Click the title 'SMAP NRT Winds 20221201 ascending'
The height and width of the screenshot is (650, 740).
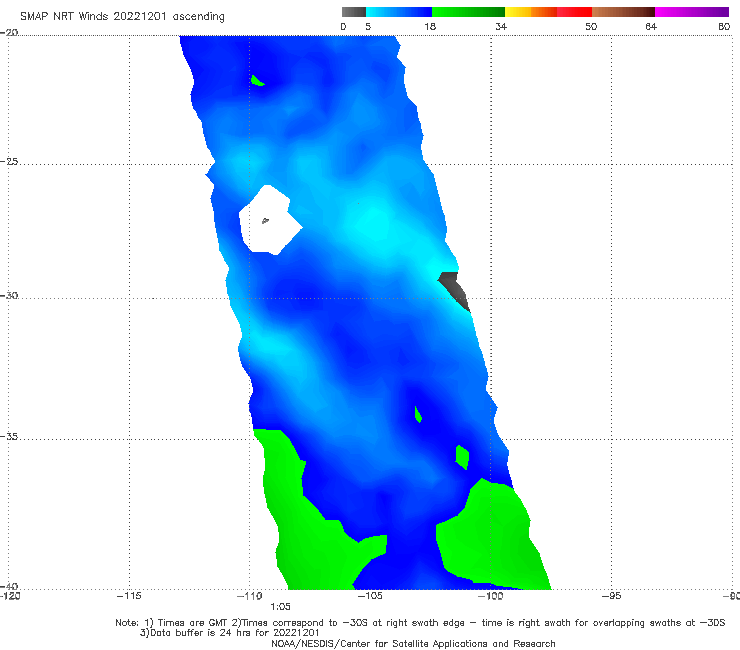click(122, 16)
